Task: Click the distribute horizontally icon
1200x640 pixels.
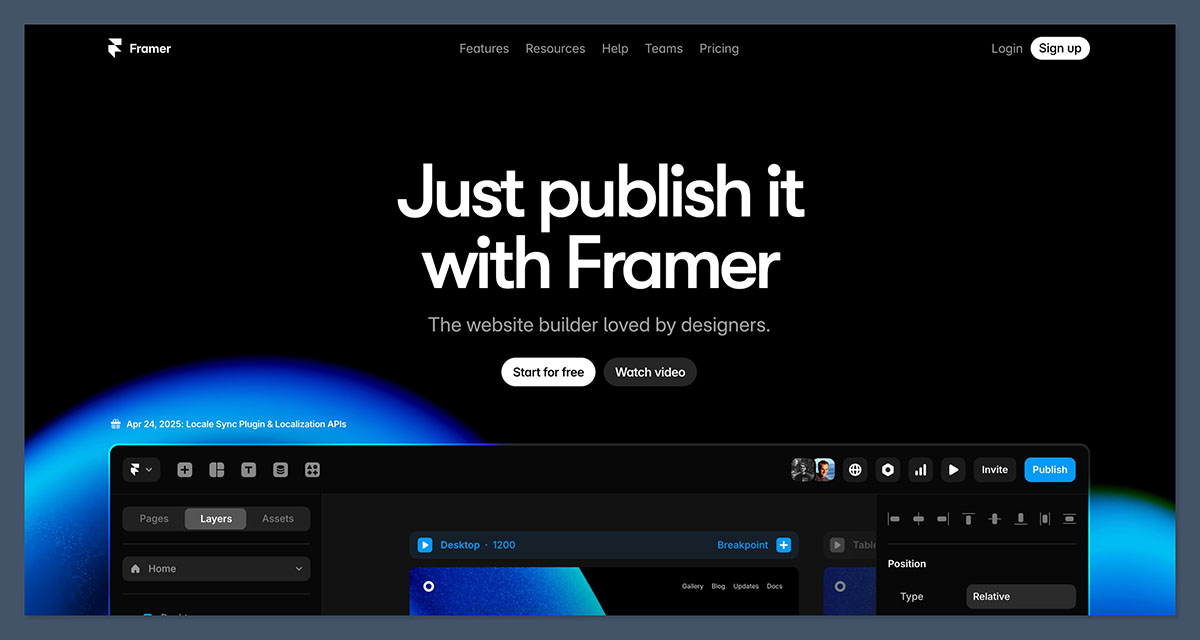Action: coord(1045,519)
